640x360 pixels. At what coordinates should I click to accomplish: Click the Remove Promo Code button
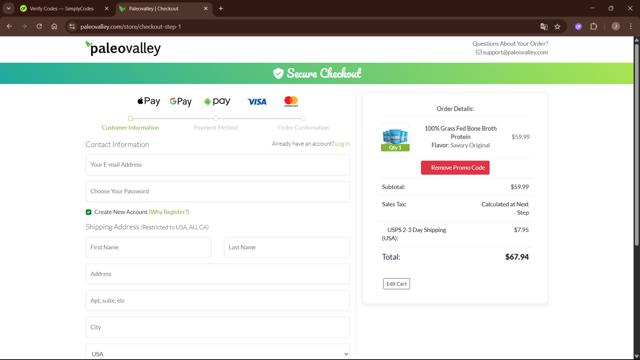tap(455, 168)
